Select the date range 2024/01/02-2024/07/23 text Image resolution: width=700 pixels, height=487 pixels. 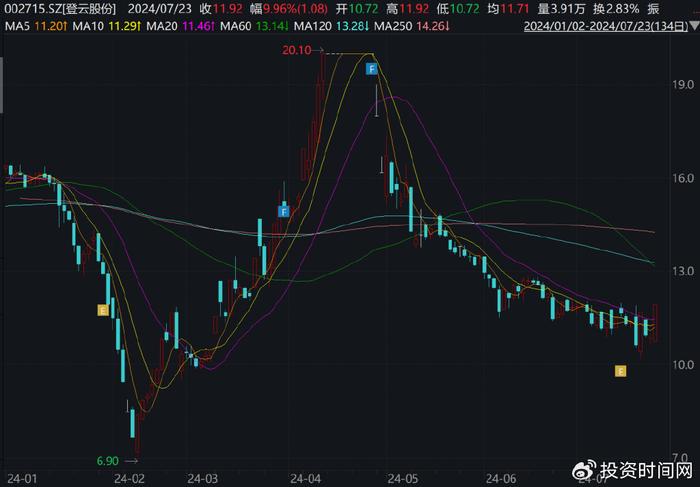pyautogui.click(x=606, y=26)
